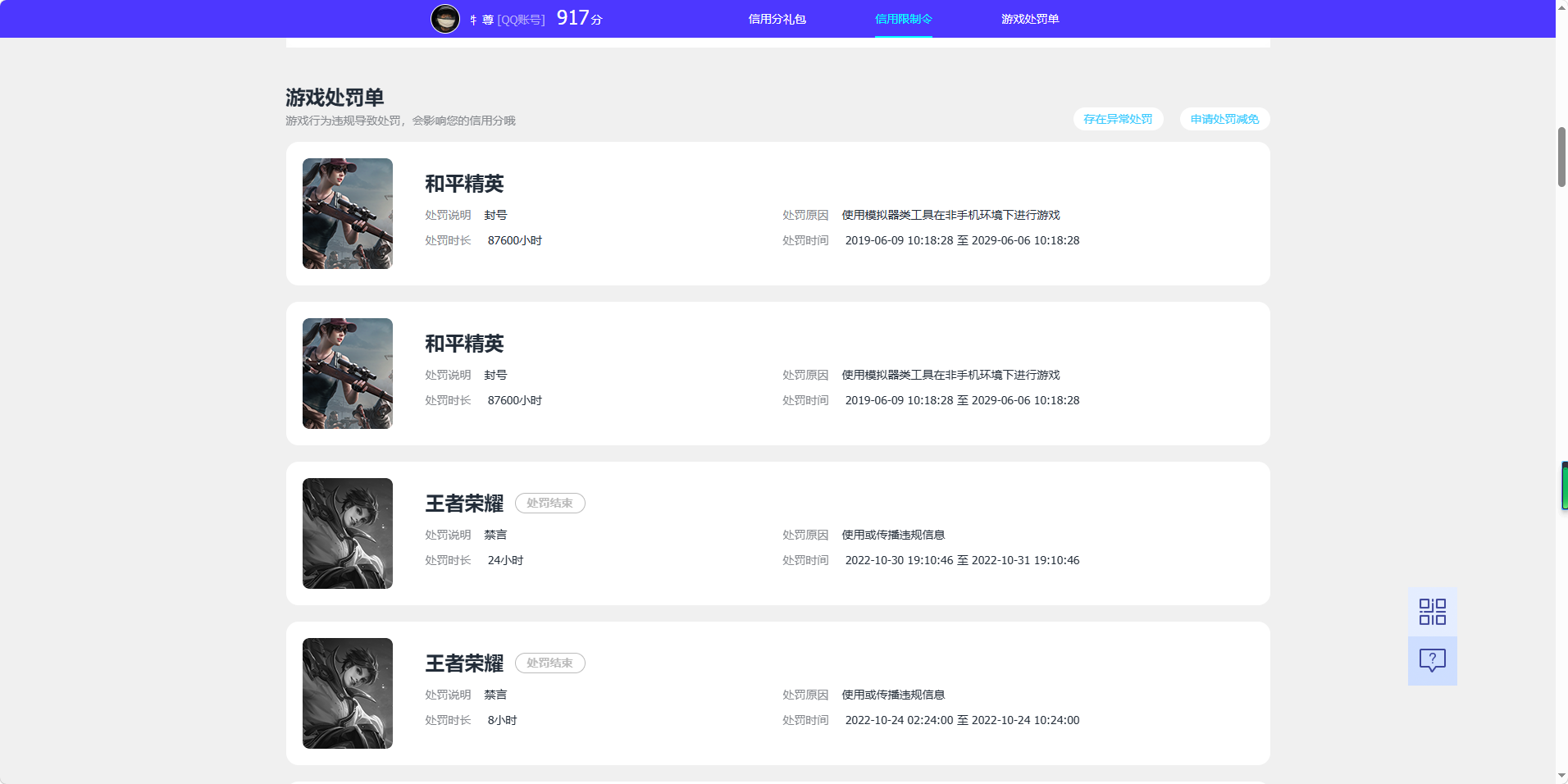This screenshot has height=784, width=1568.
Task: Click the 24小时 duration value
Action: [x=505, y=560]
